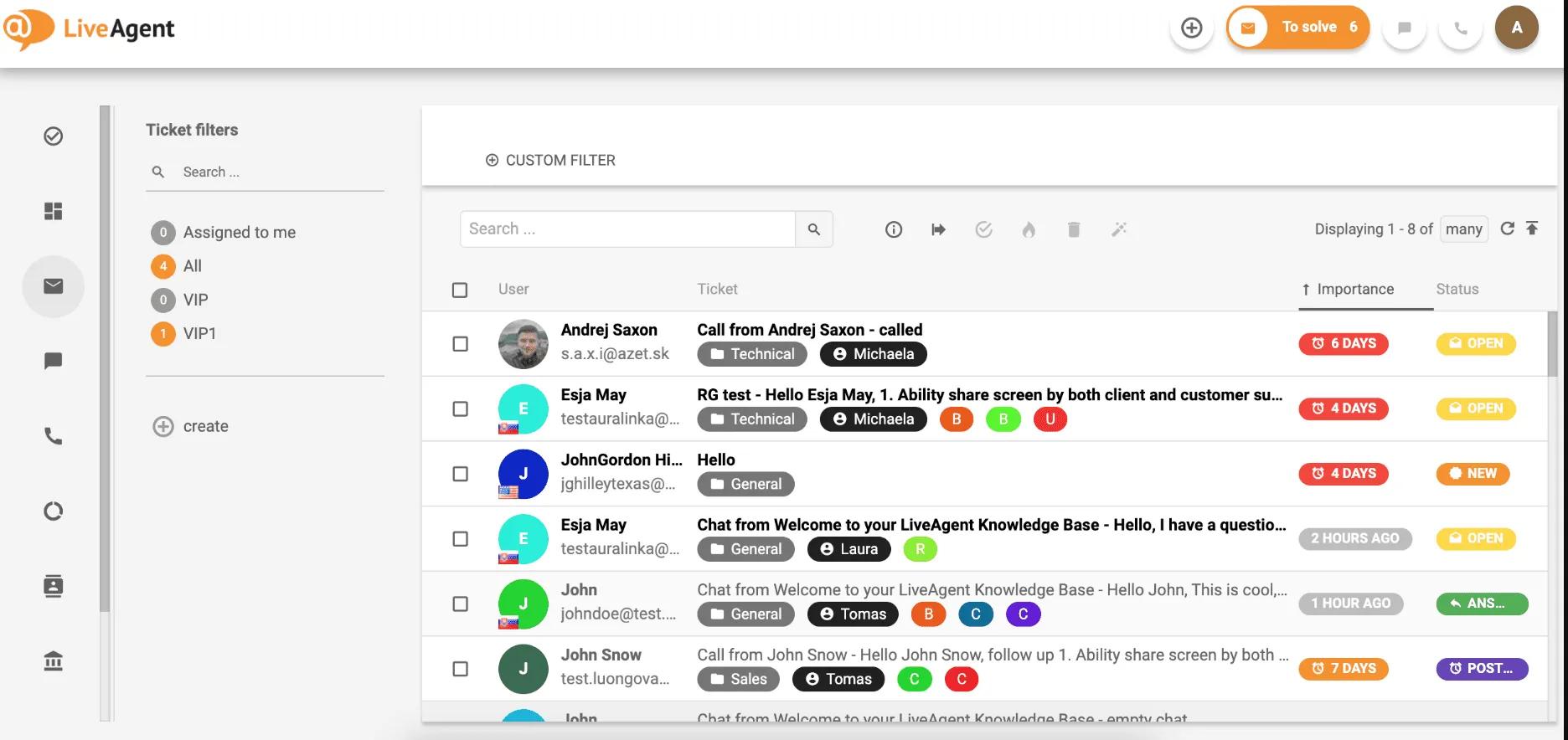Viewport: 1568px width, 740px height.
Task: Click the Sales department tag
Action: (739, 679)
